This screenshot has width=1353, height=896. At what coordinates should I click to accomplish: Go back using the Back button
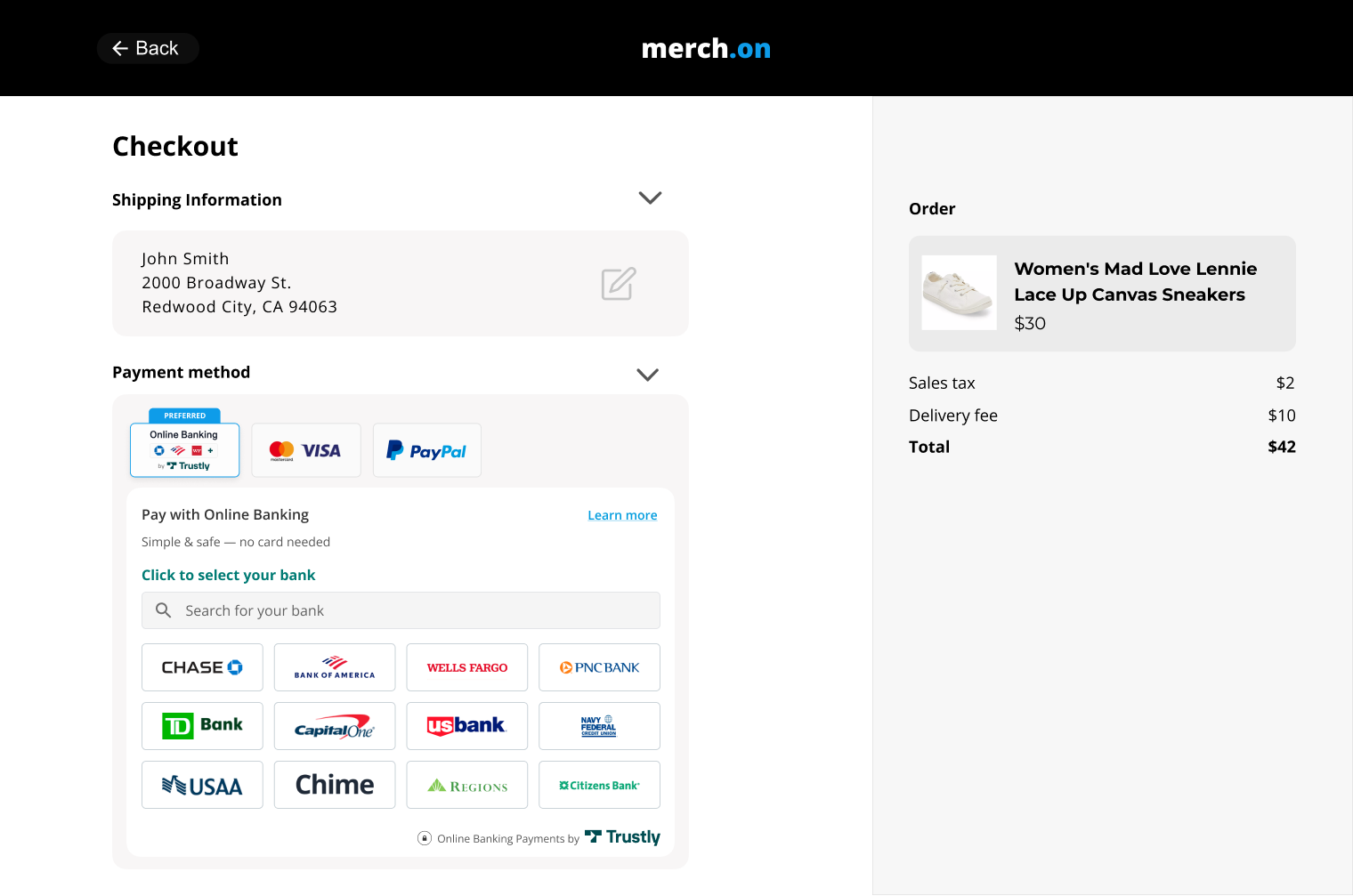click(x=148, y=48)
